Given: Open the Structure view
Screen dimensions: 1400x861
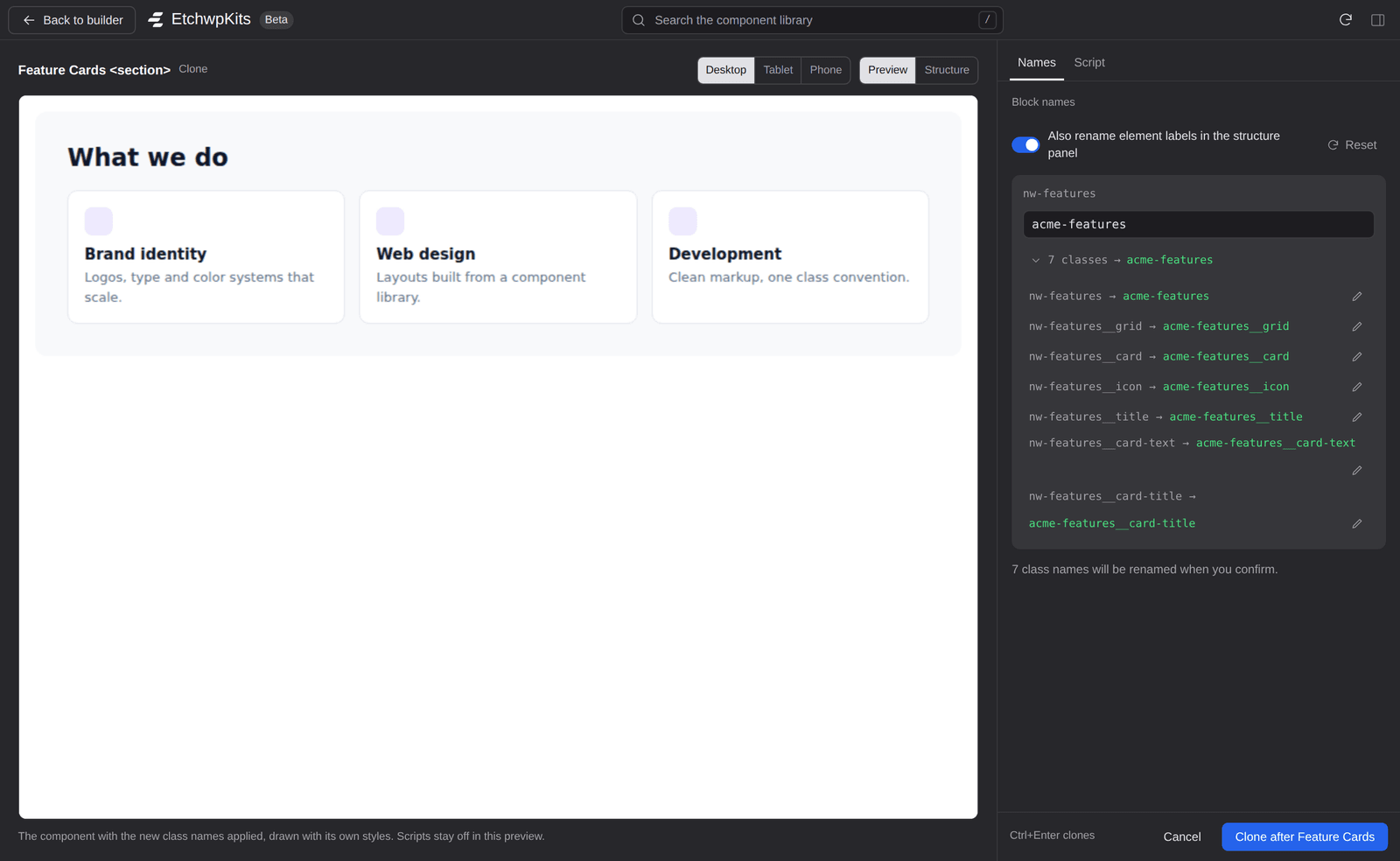Looking at the screenshot, I should pyautogui.click(x=947, y=70).
